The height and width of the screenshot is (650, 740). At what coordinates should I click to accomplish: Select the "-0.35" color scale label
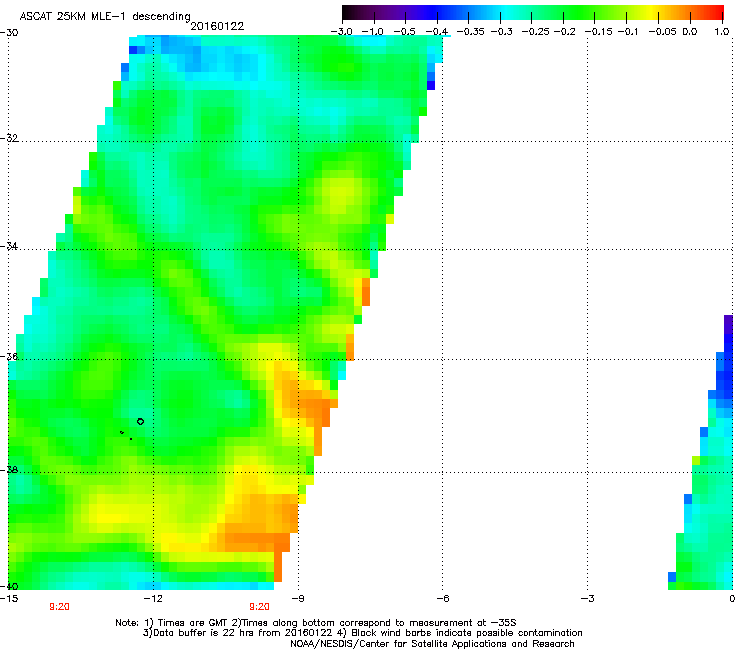click(x=470, y=32)
